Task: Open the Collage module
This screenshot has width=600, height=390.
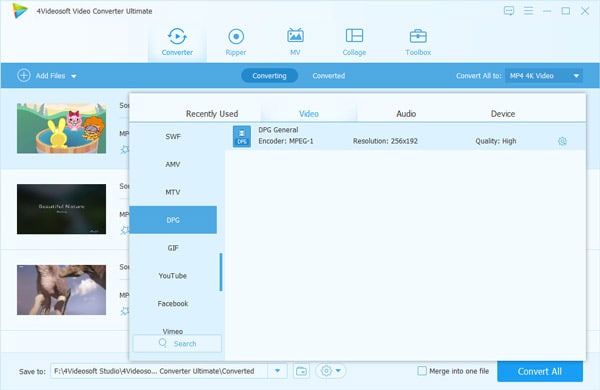Action: [354, 42]
